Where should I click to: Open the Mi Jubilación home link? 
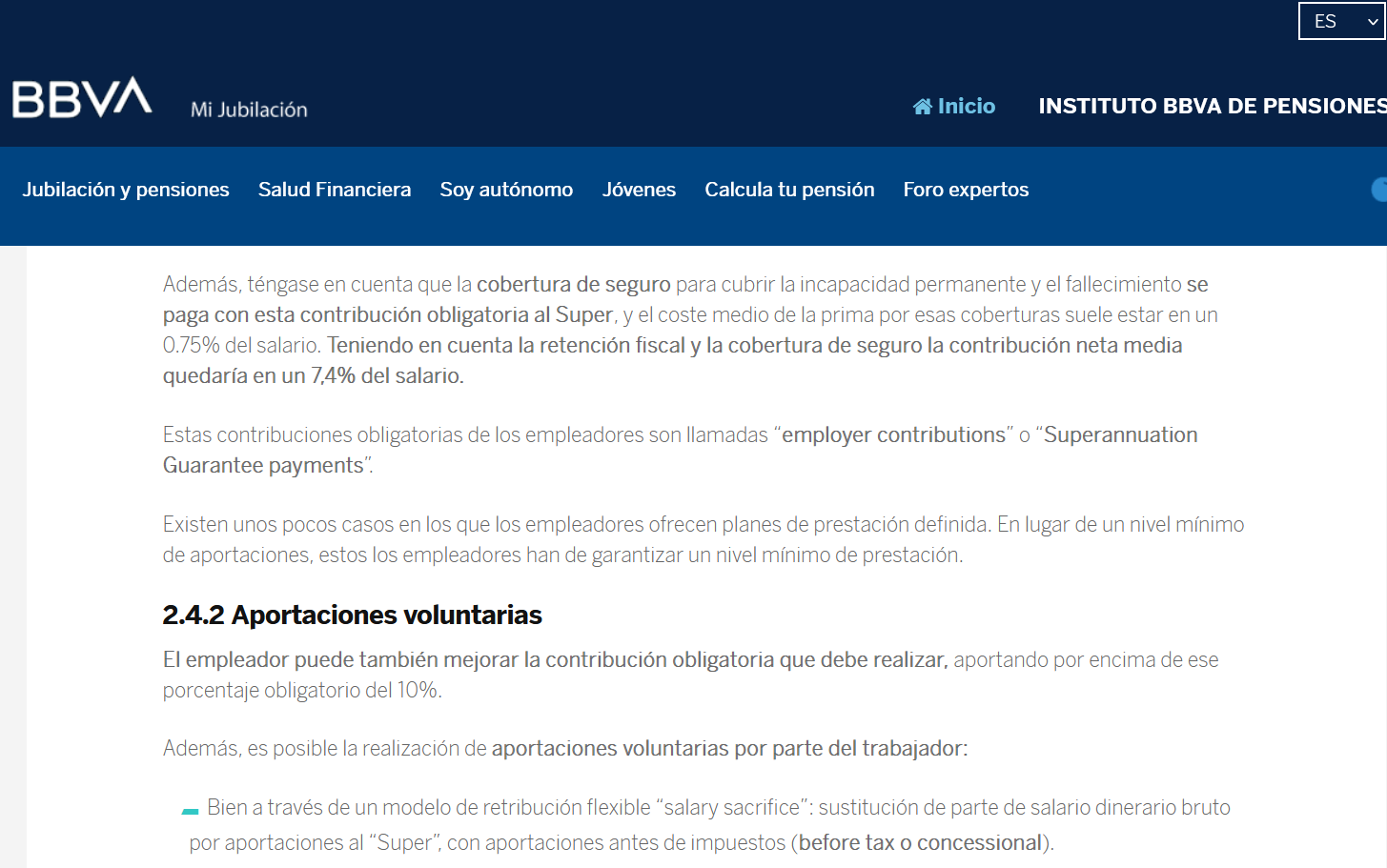[x=249, y=110]
